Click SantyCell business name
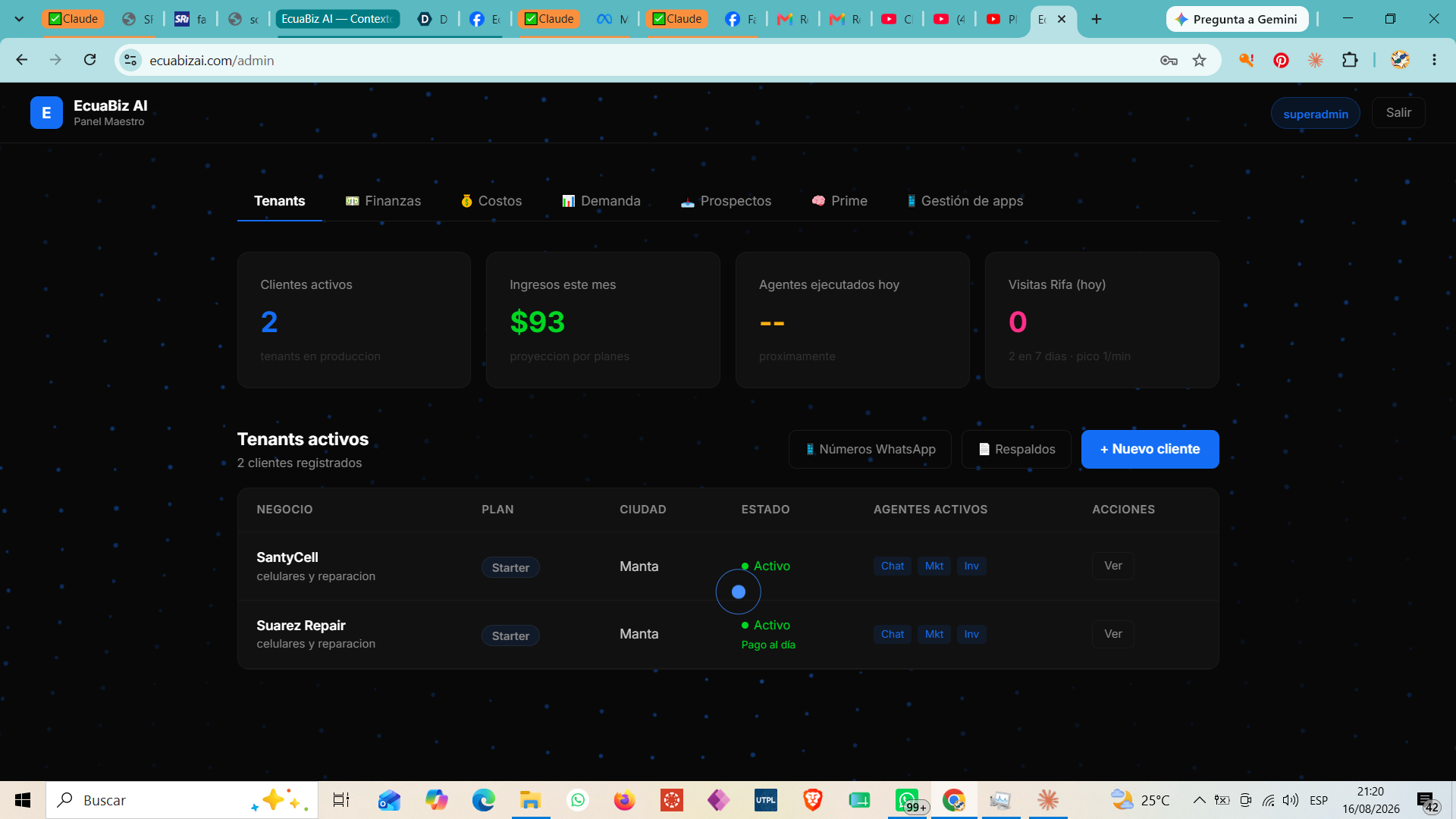The width and height of the screenshot is (1456, 819). click(287, 557)
